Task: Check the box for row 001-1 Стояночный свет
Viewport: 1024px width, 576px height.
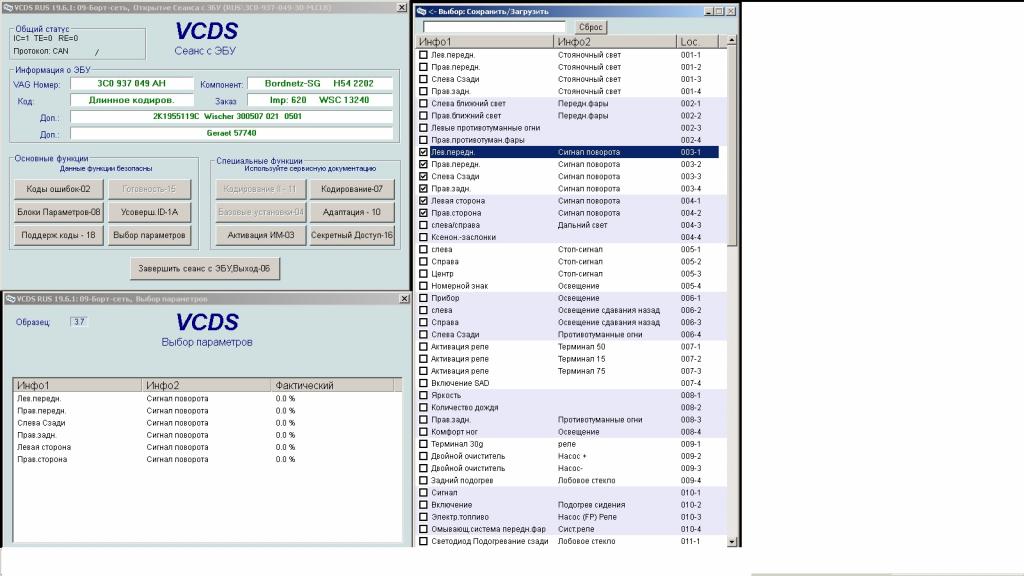Action: 423,55
